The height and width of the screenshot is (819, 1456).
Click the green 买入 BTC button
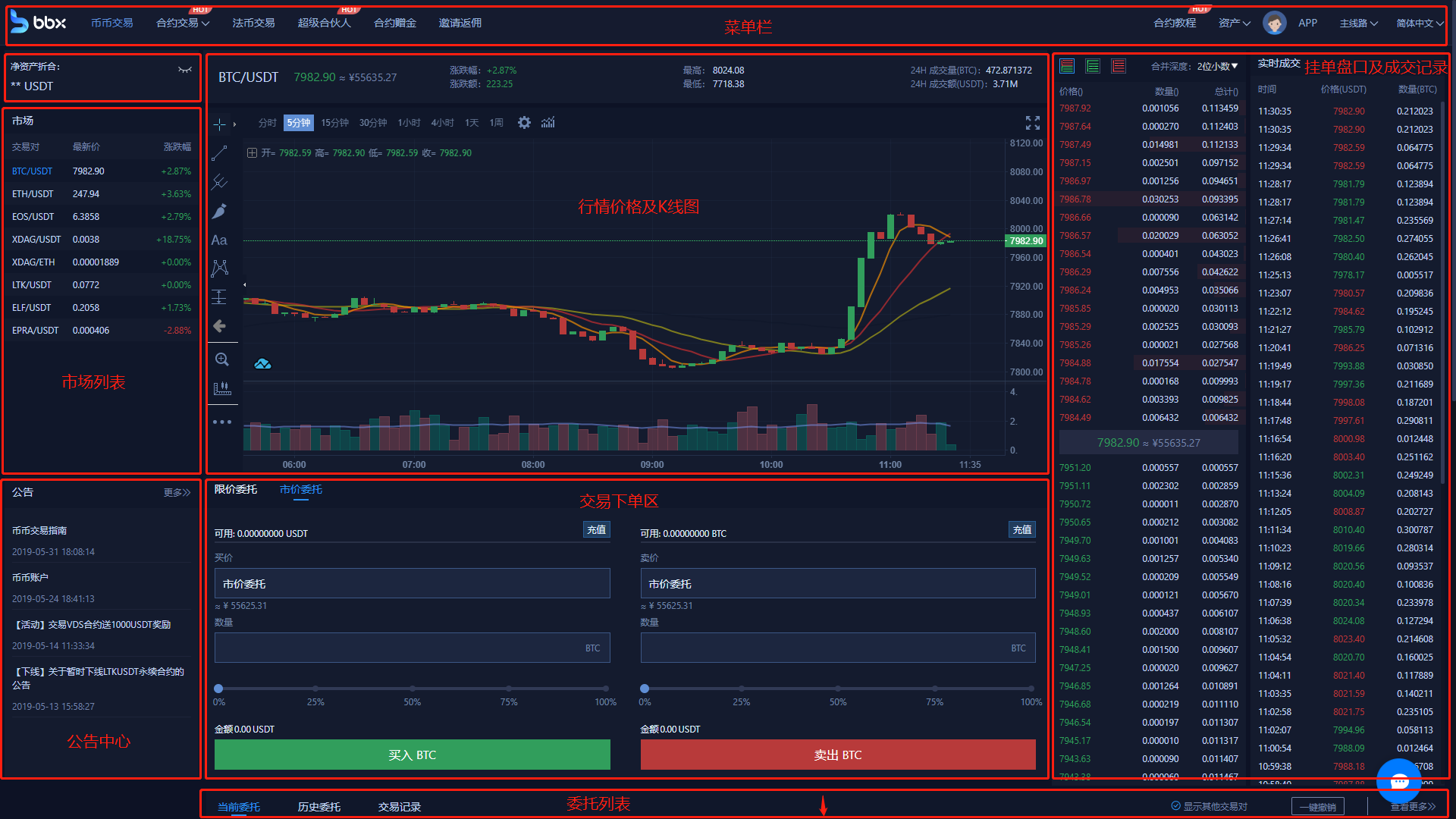click(x=412, y=755)
